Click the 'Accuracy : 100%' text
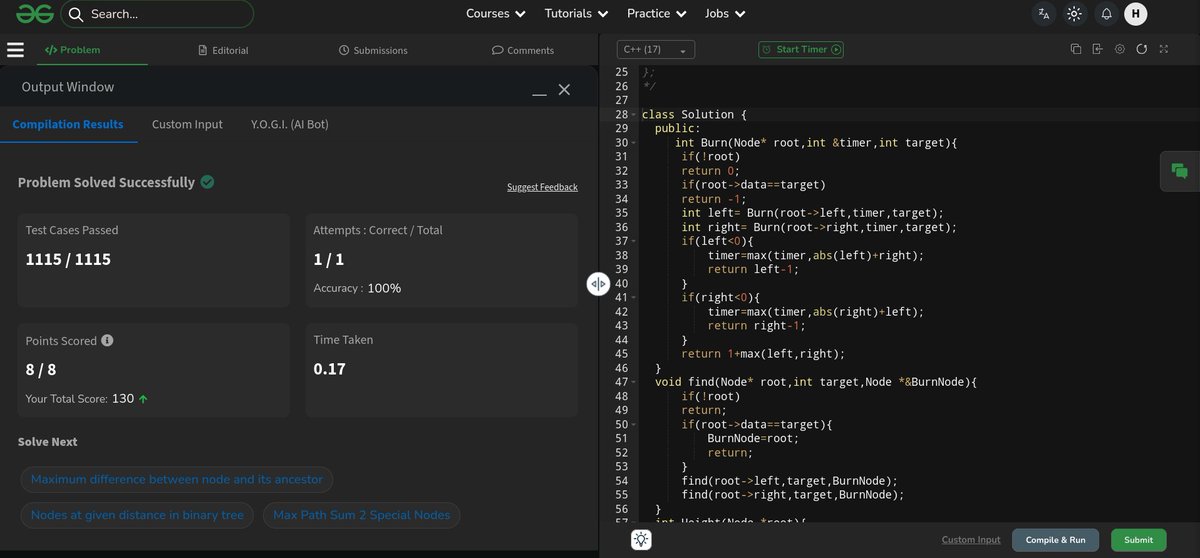 click(x=357, y=288)
